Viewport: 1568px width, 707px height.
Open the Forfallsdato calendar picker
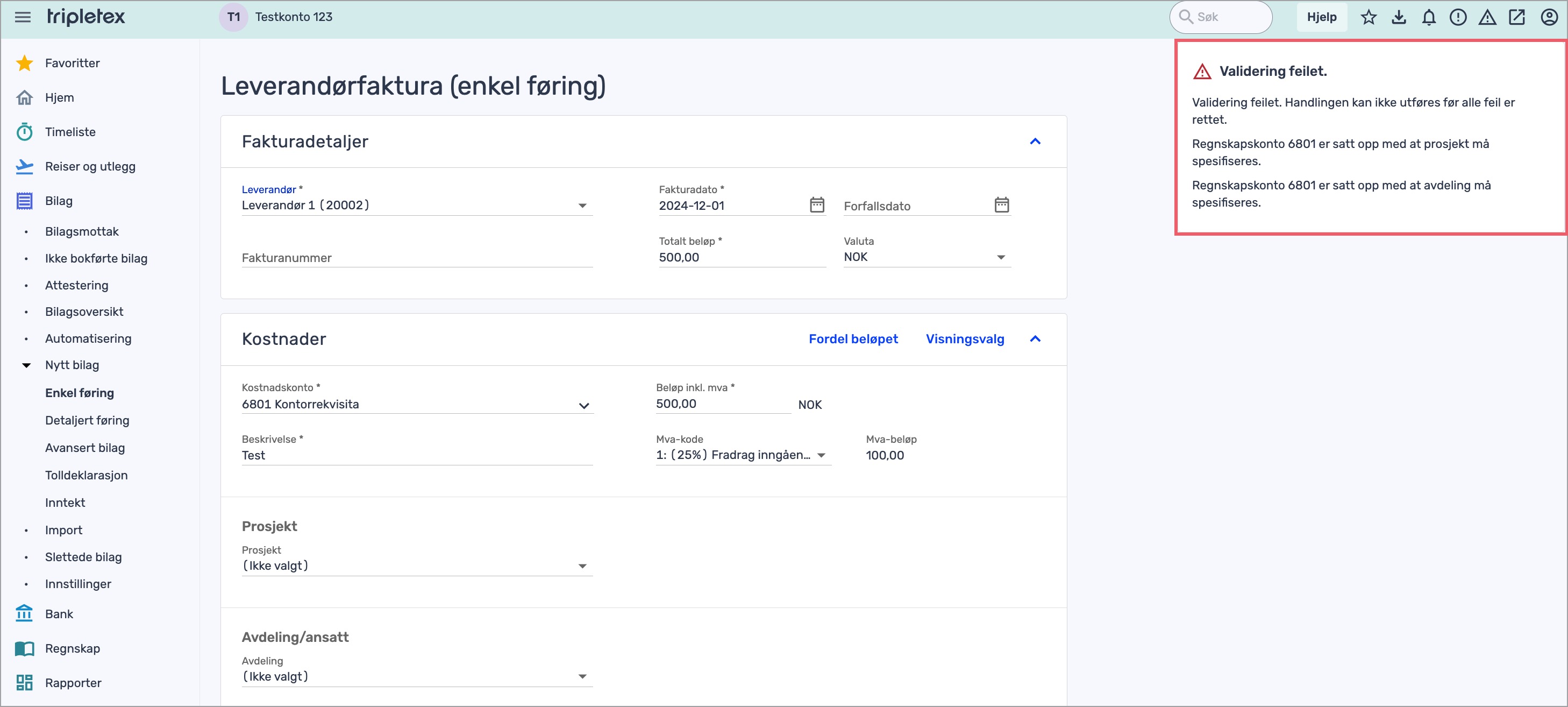tap(1001, 204)
